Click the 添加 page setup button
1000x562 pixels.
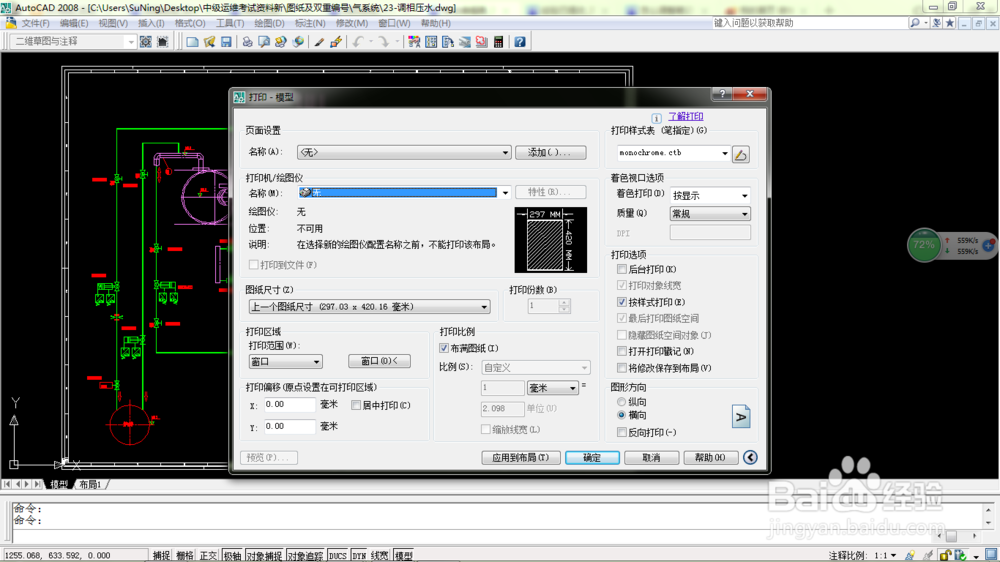pos(550,152)
